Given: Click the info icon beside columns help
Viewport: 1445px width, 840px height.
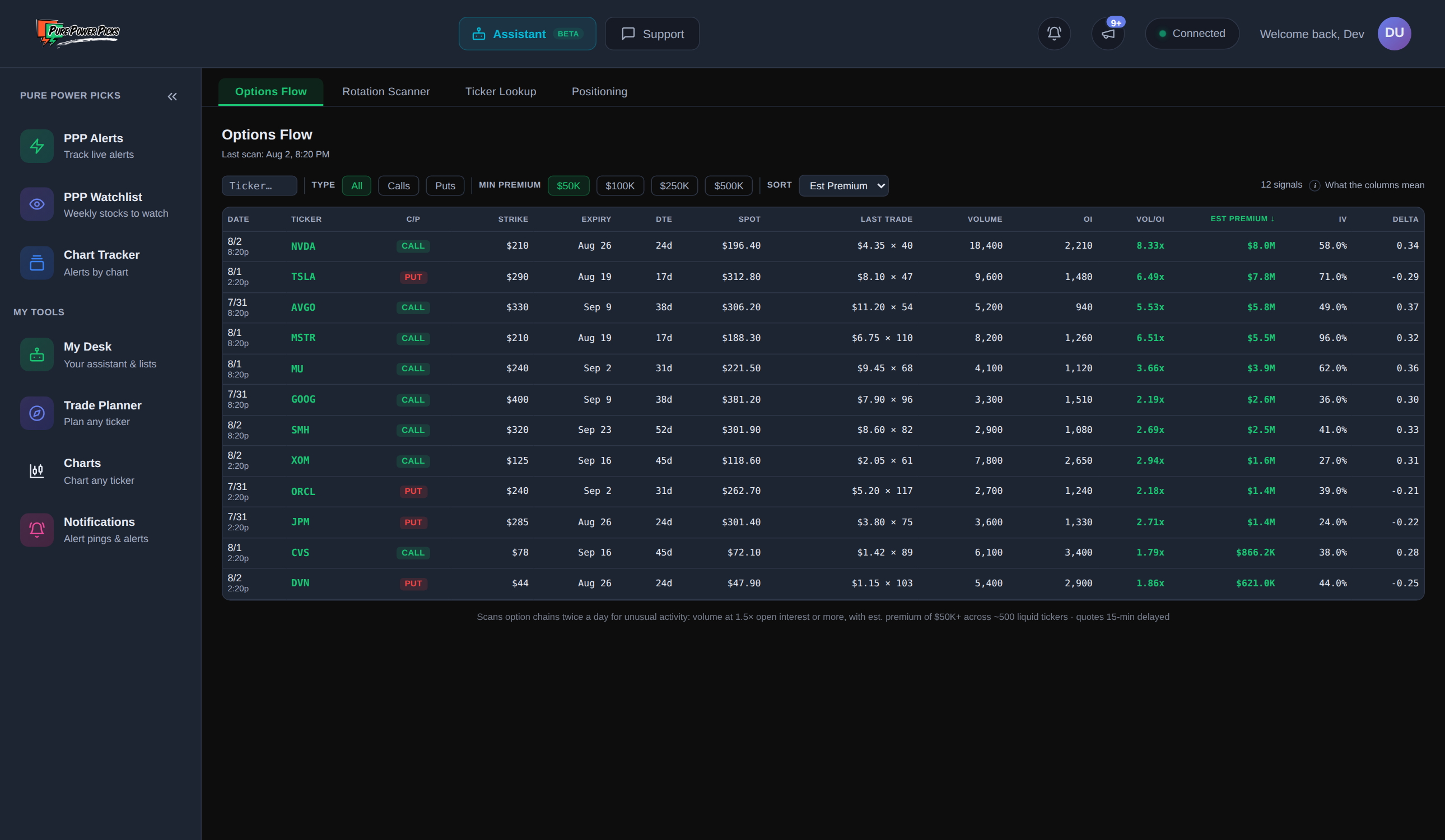Looking at the screenshot, I should tap(1315, 185).
